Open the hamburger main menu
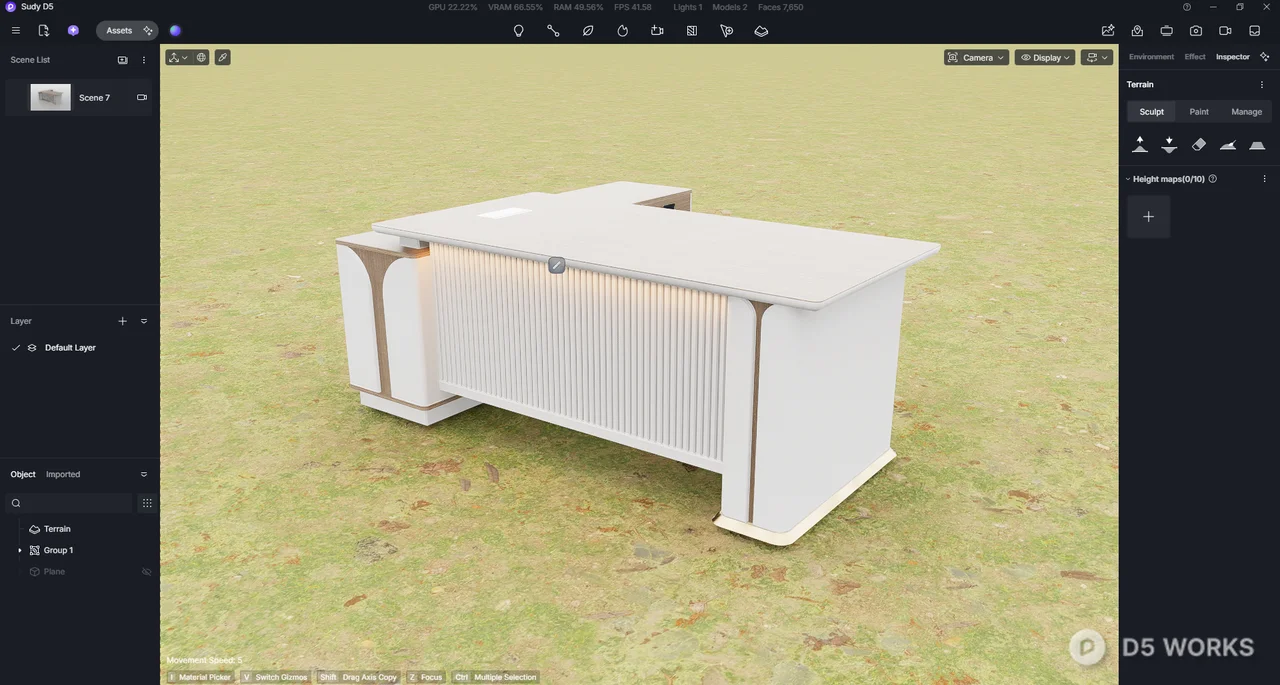 click(x=16, y=31)
